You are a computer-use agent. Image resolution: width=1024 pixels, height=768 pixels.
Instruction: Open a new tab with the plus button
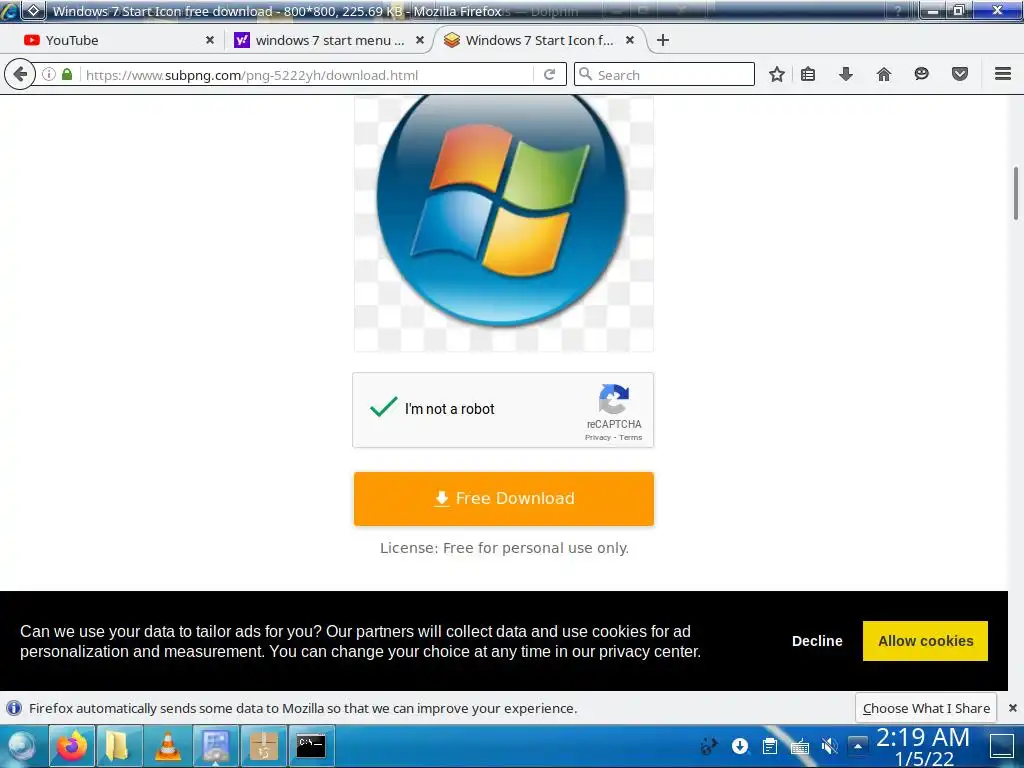(663, 40)
